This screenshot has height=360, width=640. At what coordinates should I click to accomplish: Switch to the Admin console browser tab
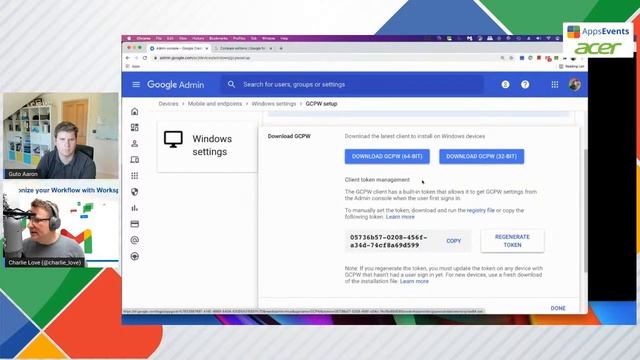(178, 48)
